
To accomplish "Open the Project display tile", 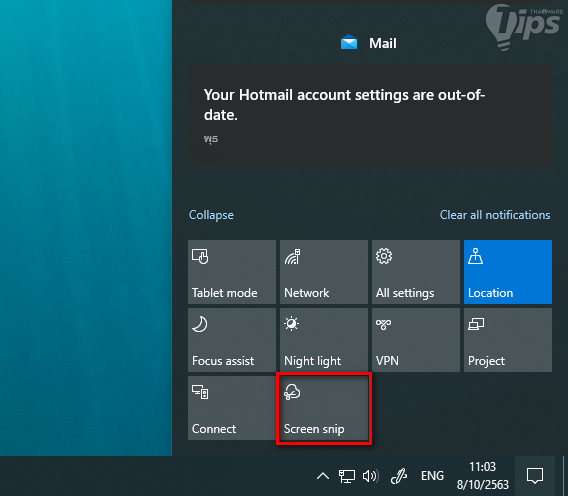I will point(508,340).
